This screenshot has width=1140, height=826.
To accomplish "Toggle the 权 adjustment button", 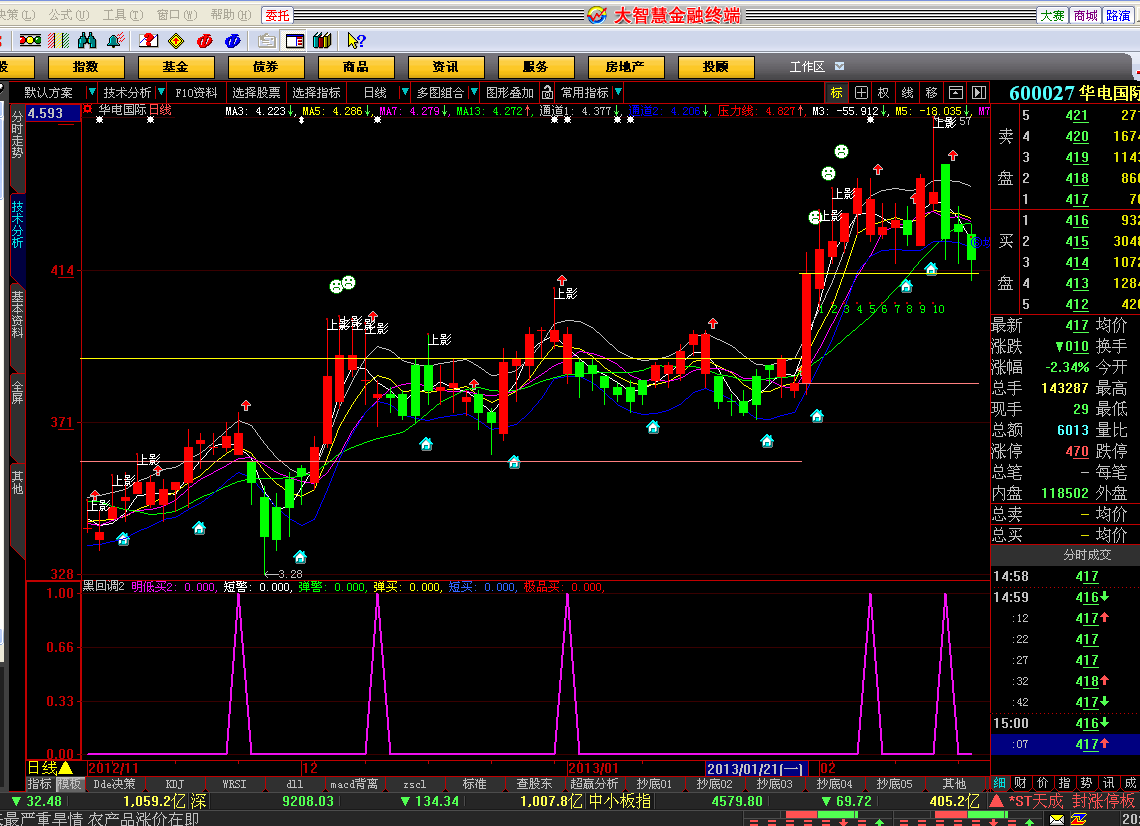I will [x=883, y=92].
